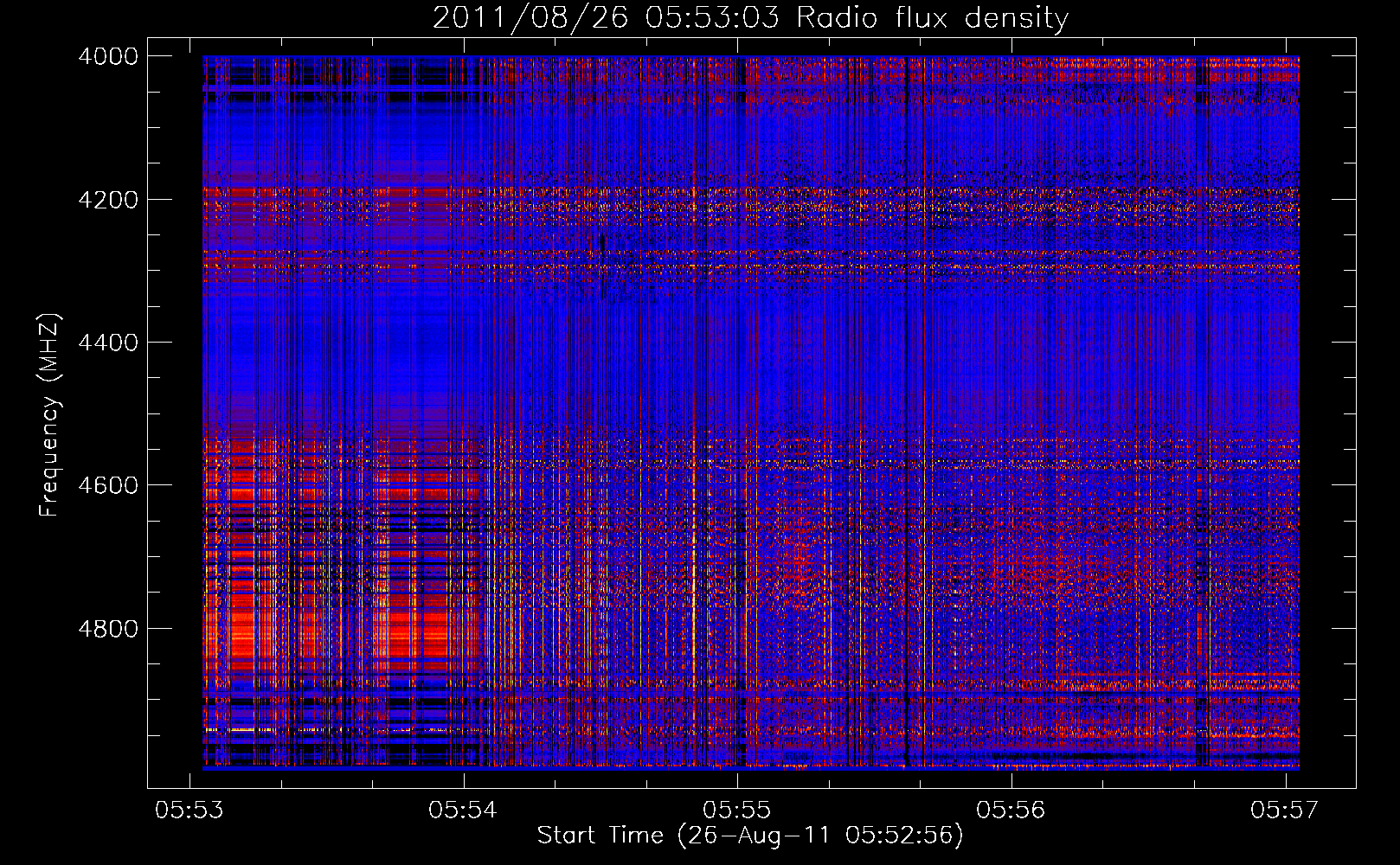Image resolution: width=1400 pixels, height=865 pixels.
Task: Click the plot title '2011/08/26 05:53:03 Radio flux density'
Action: (x=750, y=18)
